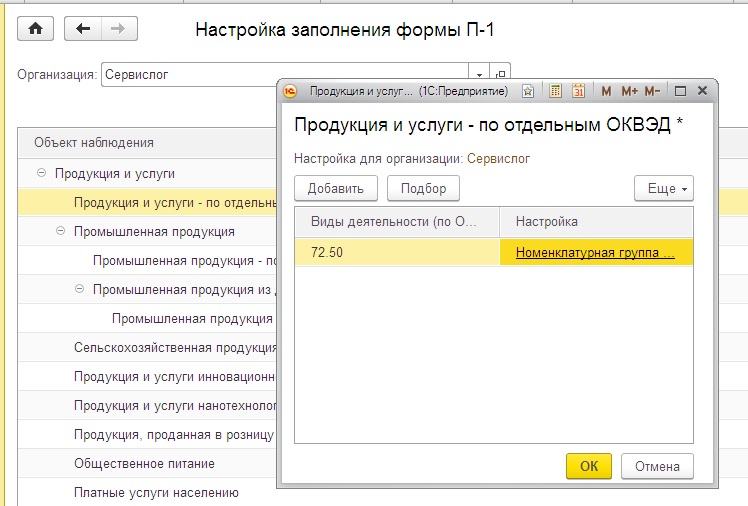748x506 pixels.
Task: Maximize the dialog window
Action: tap(680, 91)
